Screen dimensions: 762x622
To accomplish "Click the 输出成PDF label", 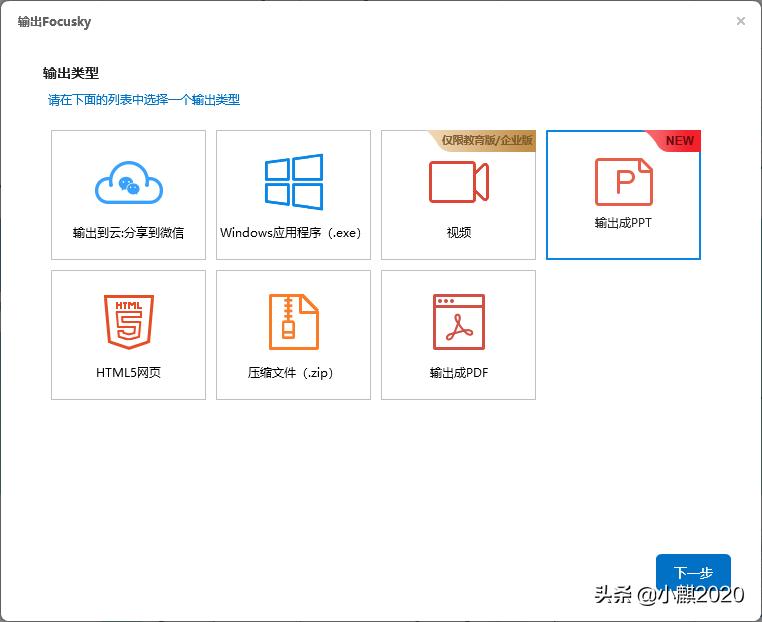I will 459,373.
